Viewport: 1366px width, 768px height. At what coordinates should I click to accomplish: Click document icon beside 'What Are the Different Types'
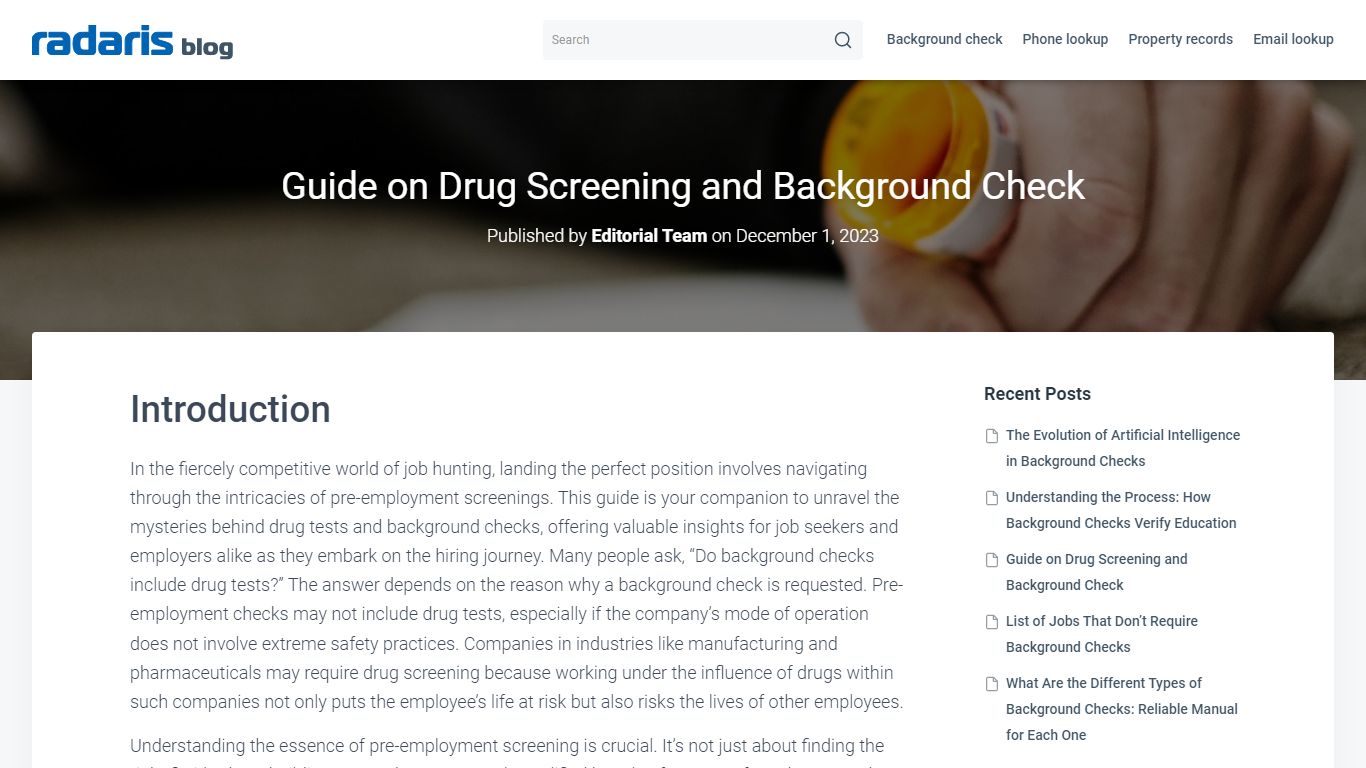992,684
